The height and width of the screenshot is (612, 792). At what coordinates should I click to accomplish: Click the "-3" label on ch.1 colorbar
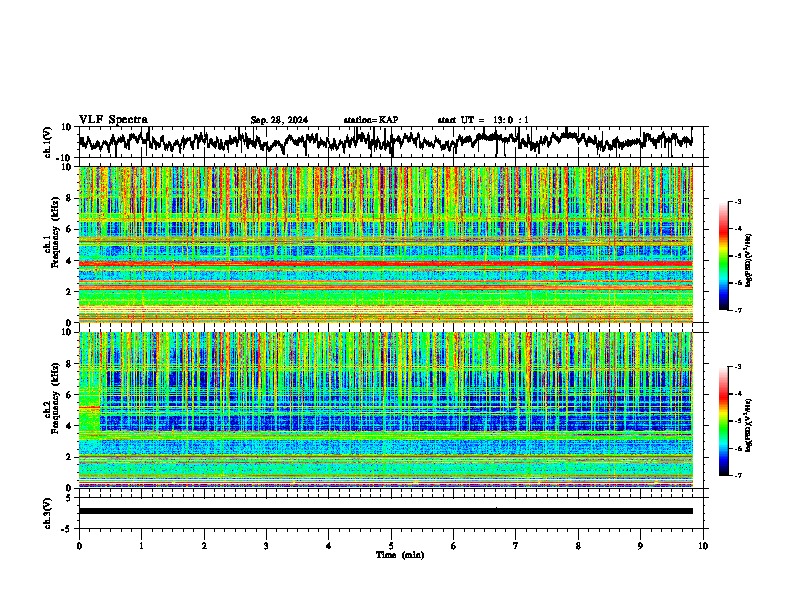(737, 202)
